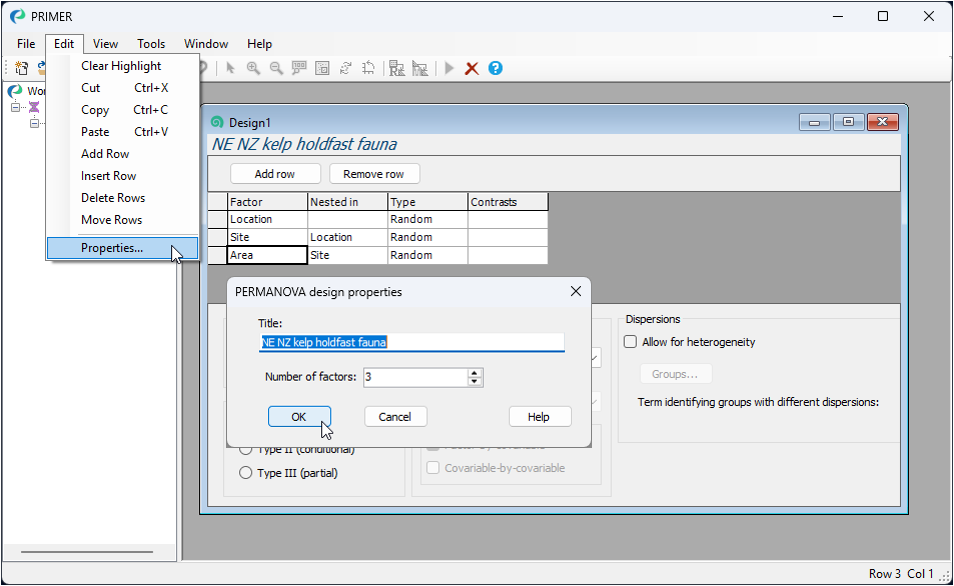The width and height of the screenshot is (954, 586).
Task: Choose Properties... from the Edit menu
Action: click(112, 248)
